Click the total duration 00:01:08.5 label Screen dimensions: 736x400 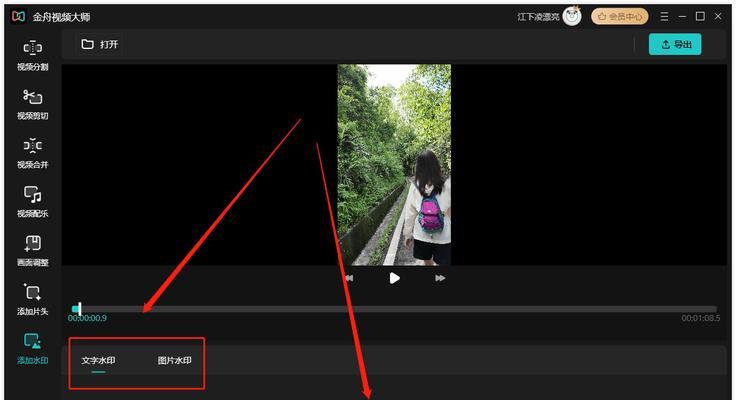click(x=701, y=318)
